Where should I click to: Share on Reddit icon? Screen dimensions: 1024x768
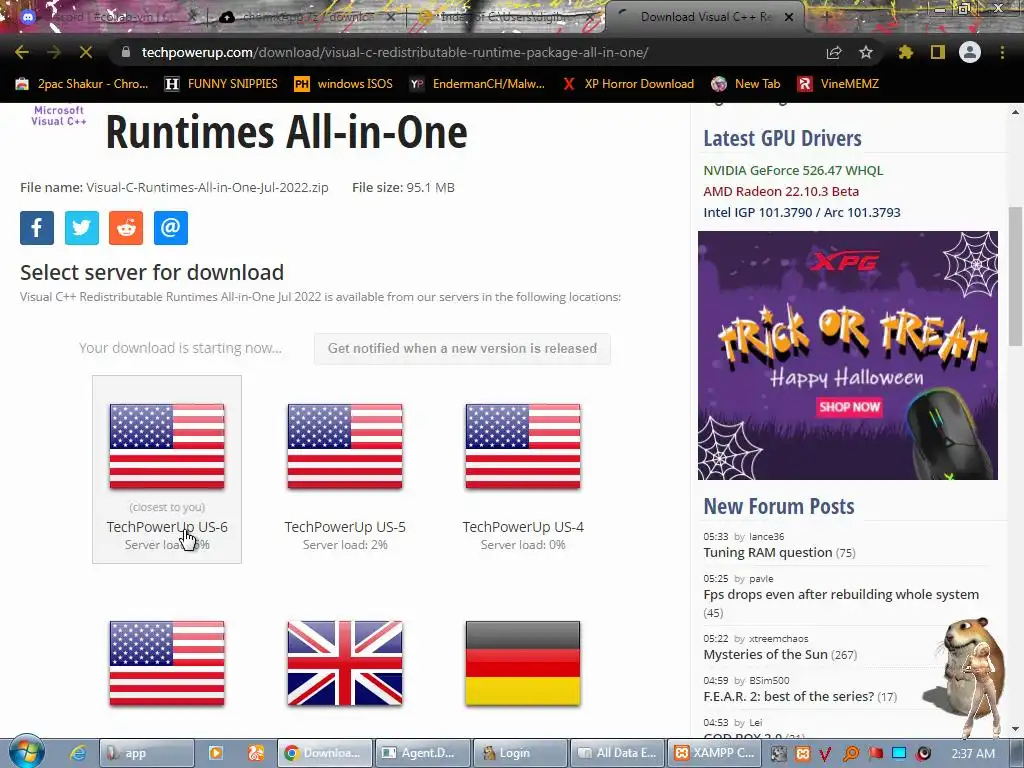(x=126, y=228)
